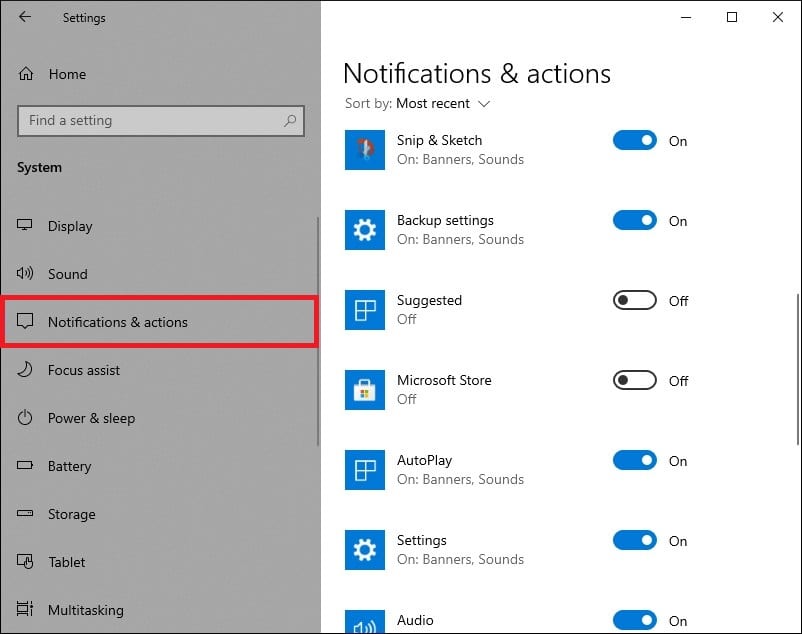The width and height of the screenshot is (802, 634).
Task: Disable Settings app notifications toggle
Action: point(635,540)
